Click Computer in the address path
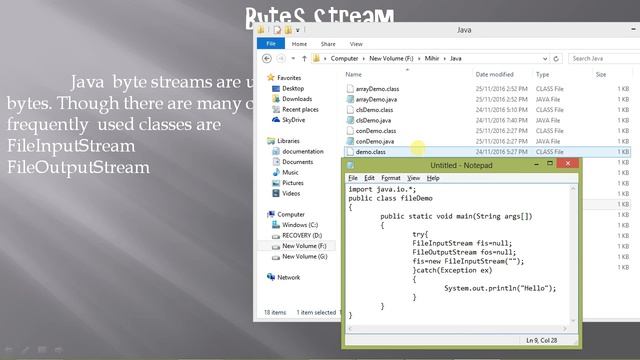The image size is (640, 360). (344, 59)
